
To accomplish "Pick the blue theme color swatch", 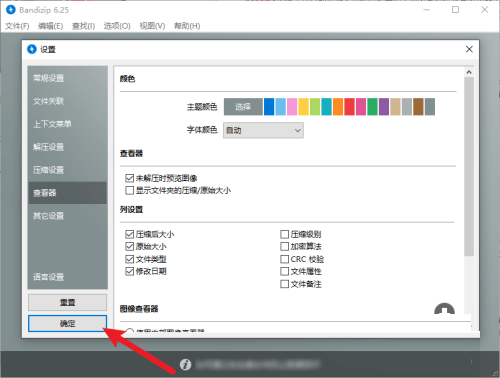I will tap(269, 107).
